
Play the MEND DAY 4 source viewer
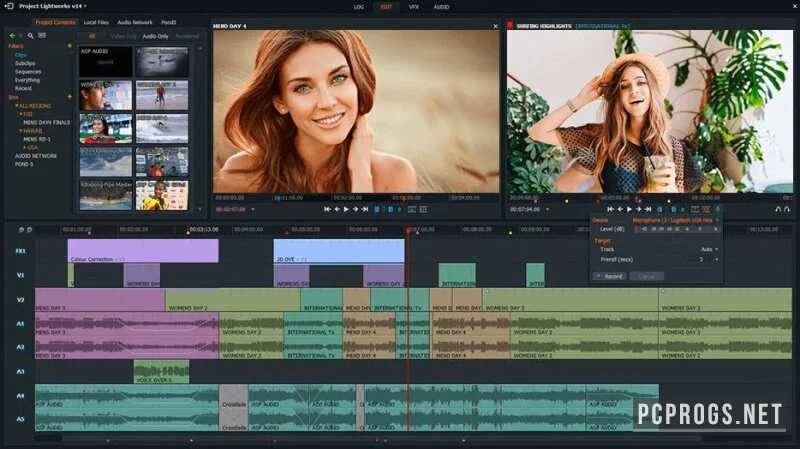click(346, 209)
